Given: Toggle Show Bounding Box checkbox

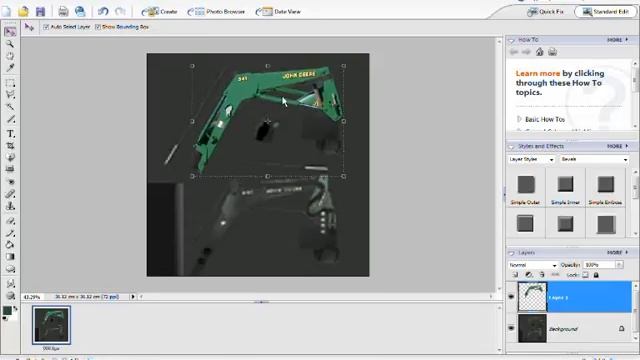Looking at the screenshot, I should 98,27.
